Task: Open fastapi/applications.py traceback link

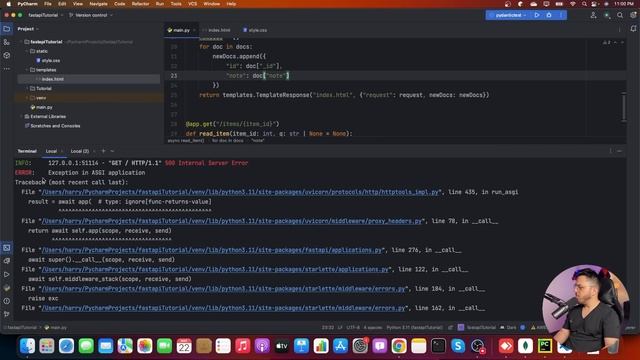Action: (x=212, y=250)
